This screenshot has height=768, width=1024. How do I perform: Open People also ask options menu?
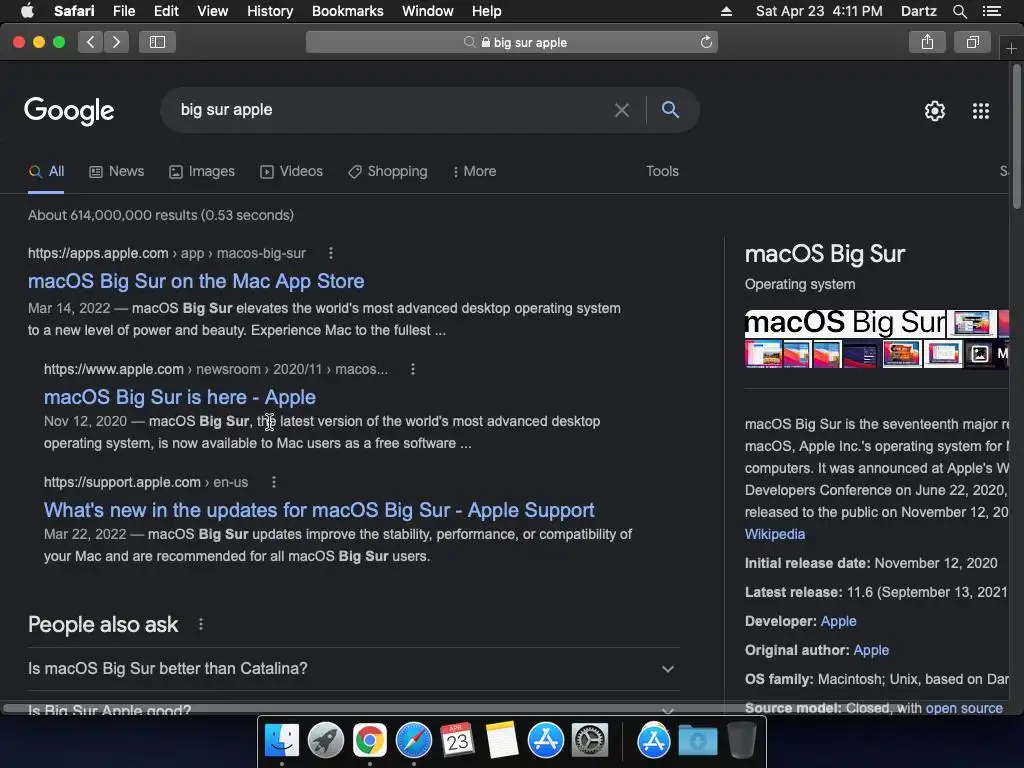point(201,624)
